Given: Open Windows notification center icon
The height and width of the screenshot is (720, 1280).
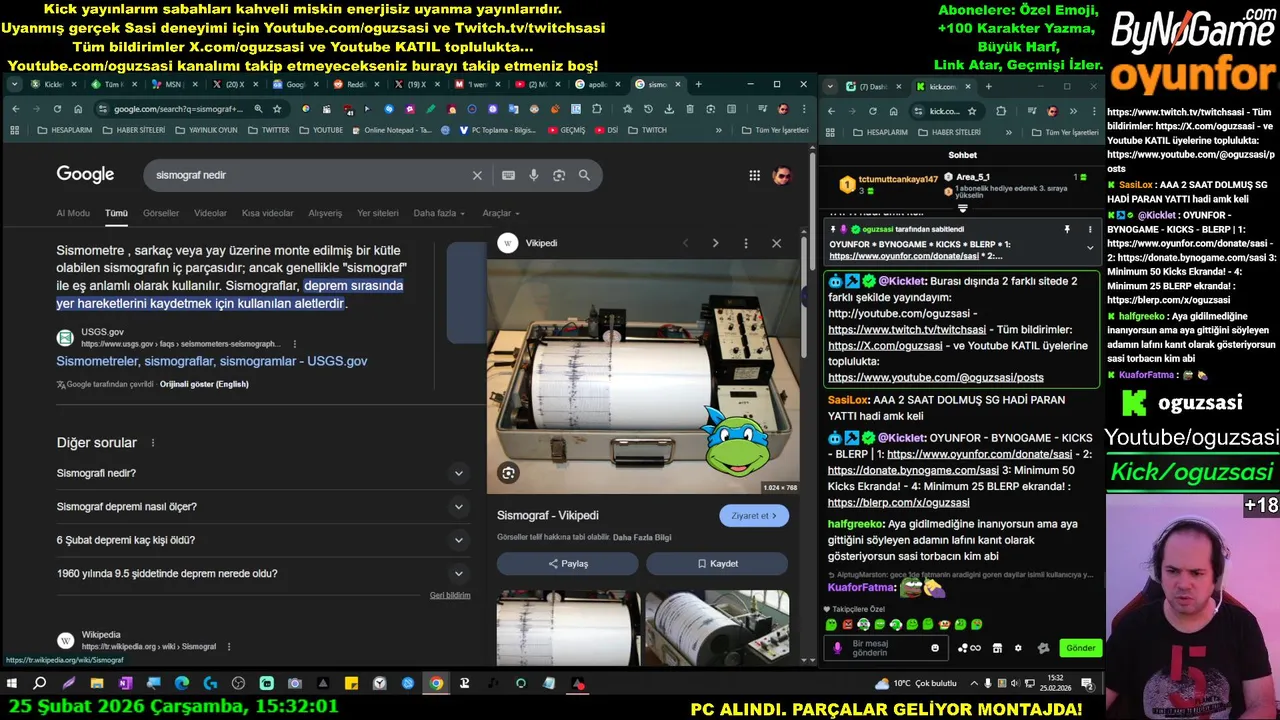Looking at the screenshot, I should click(x=1087, y=684).
